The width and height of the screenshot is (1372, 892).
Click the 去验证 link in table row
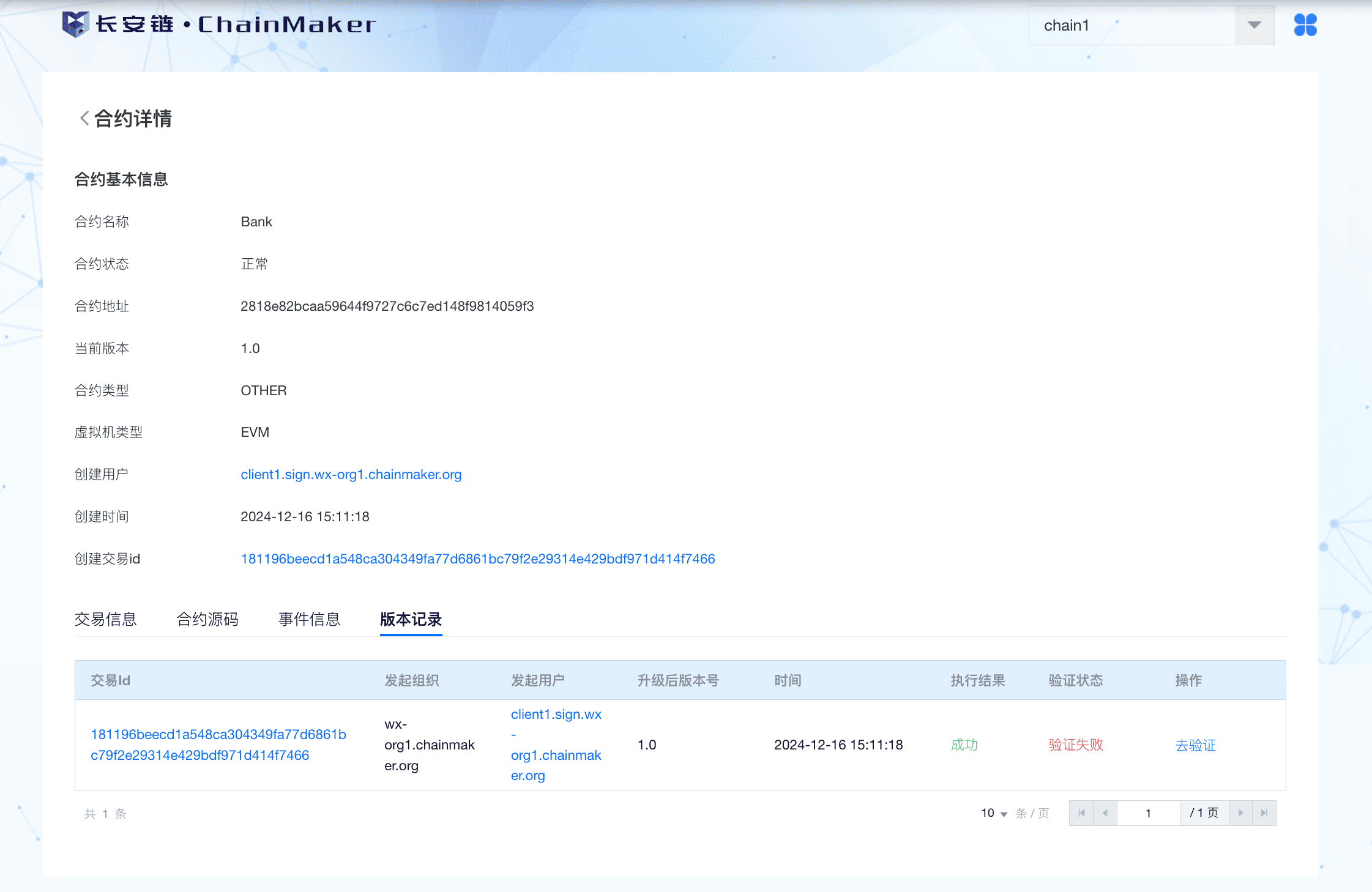[x=1195, y=745]
